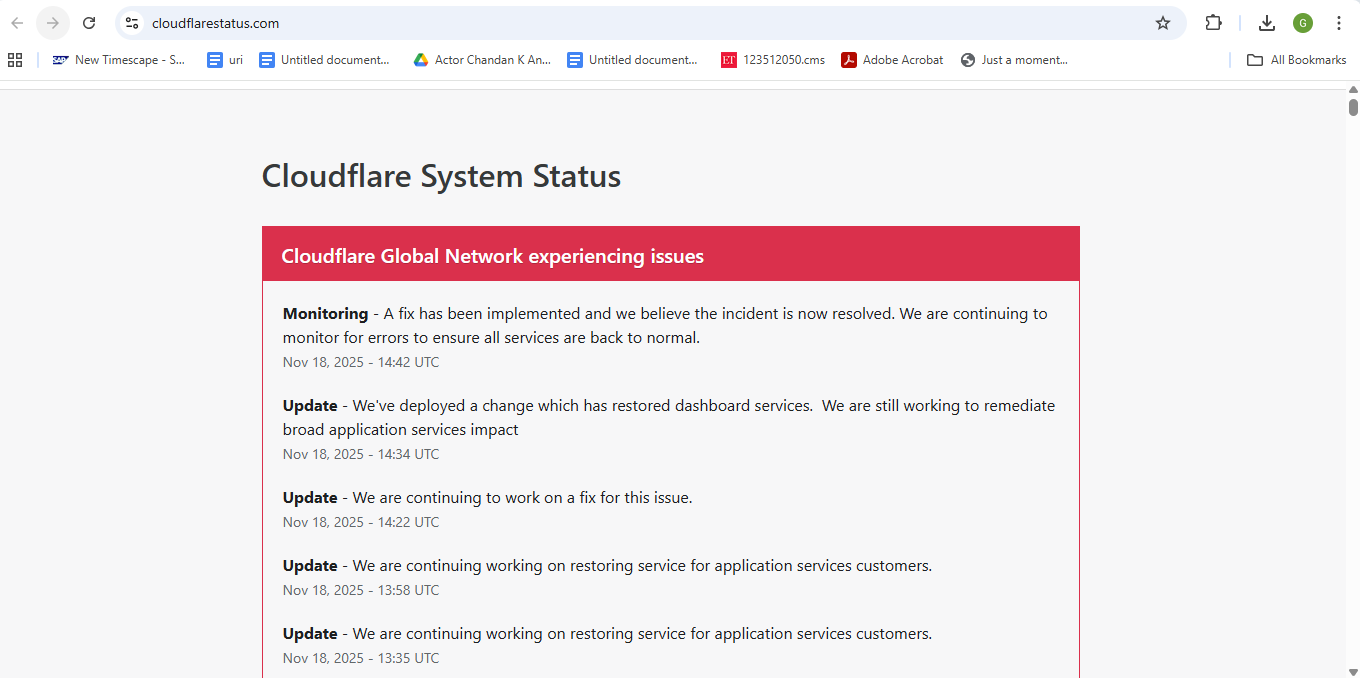Open the Just a moment bookmark
Screen dimensions: 1360x678
point(1013,60)
